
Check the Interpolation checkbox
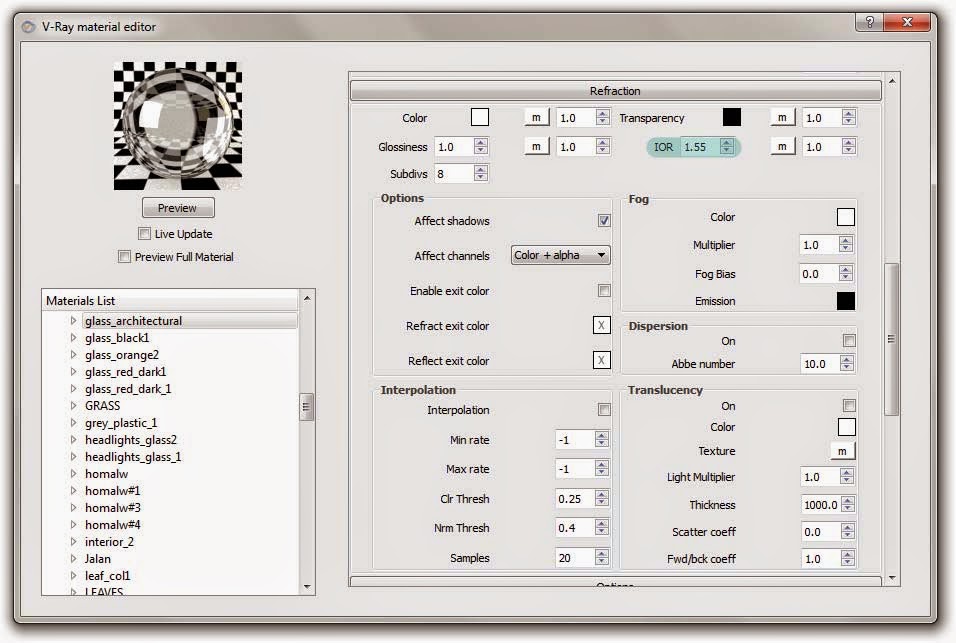coord(604,410)
